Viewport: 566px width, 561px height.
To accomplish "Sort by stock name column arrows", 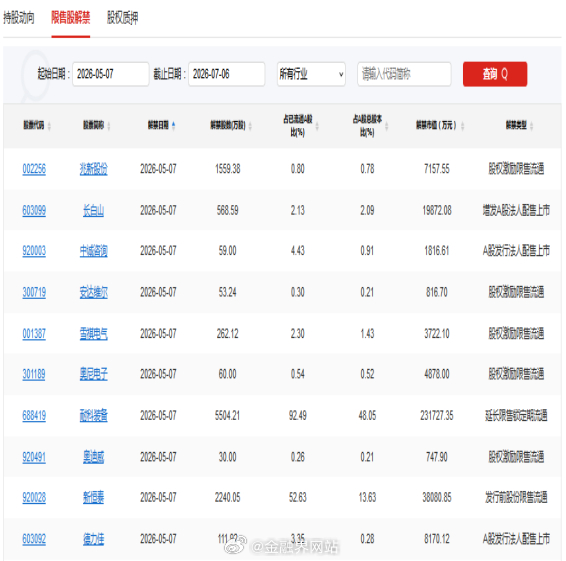I will pos(109,126).
